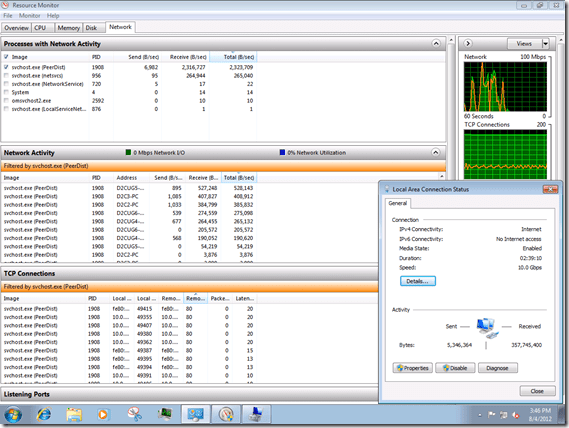The height and width of the screenshot is (428, 569).
Task: Sort TCP Connections by Laten... column
Action: 245,298
